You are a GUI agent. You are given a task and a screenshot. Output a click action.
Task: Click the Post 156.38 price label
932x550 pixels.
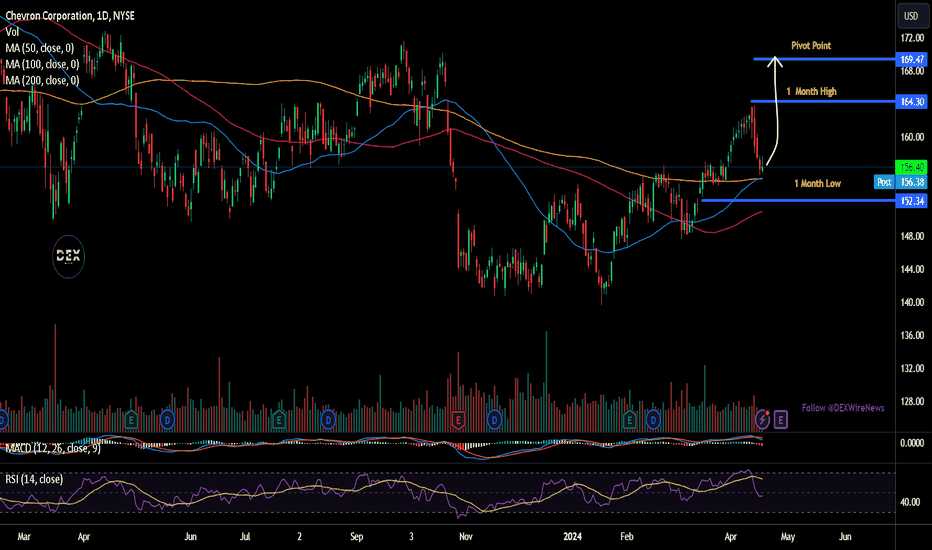[900, 182]
